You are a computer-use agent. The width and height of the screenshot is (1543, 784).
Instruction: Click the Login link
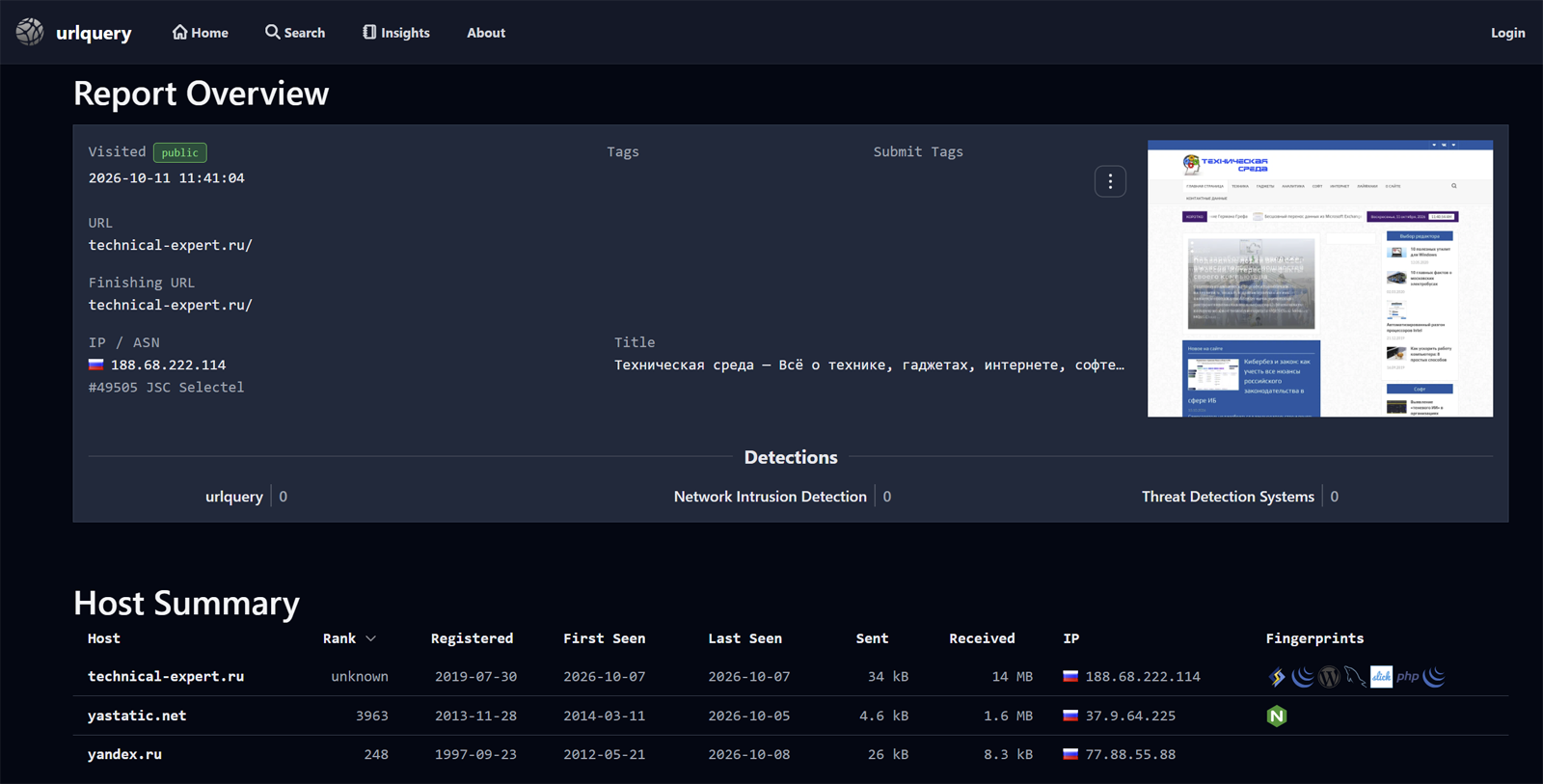click(x=1507, y=33)
